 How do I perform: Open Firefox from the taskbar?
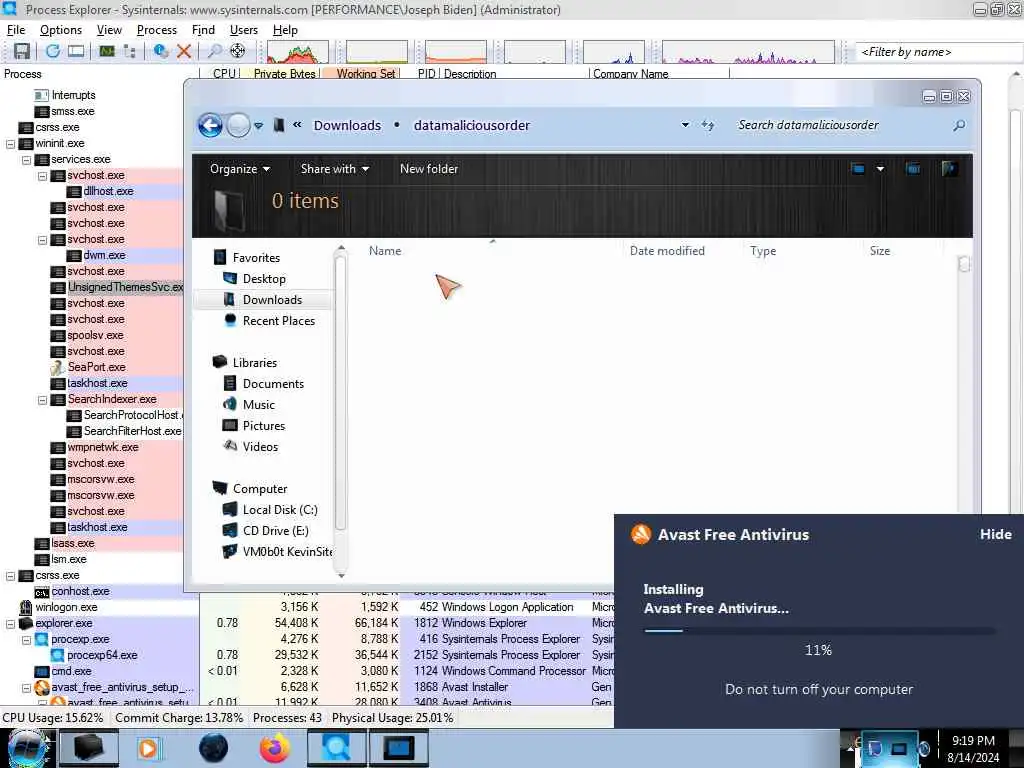(275, 748)
